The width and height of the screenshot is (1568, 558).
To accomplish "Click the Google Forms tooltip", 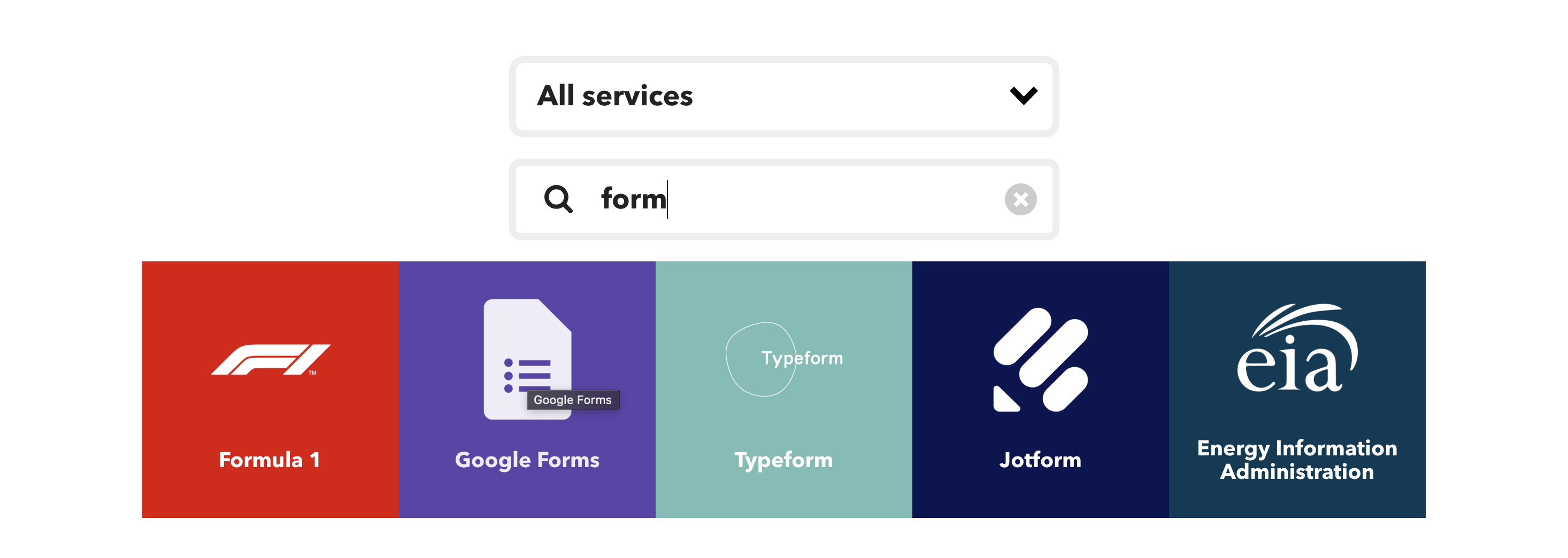I will (x=572, y=400).
